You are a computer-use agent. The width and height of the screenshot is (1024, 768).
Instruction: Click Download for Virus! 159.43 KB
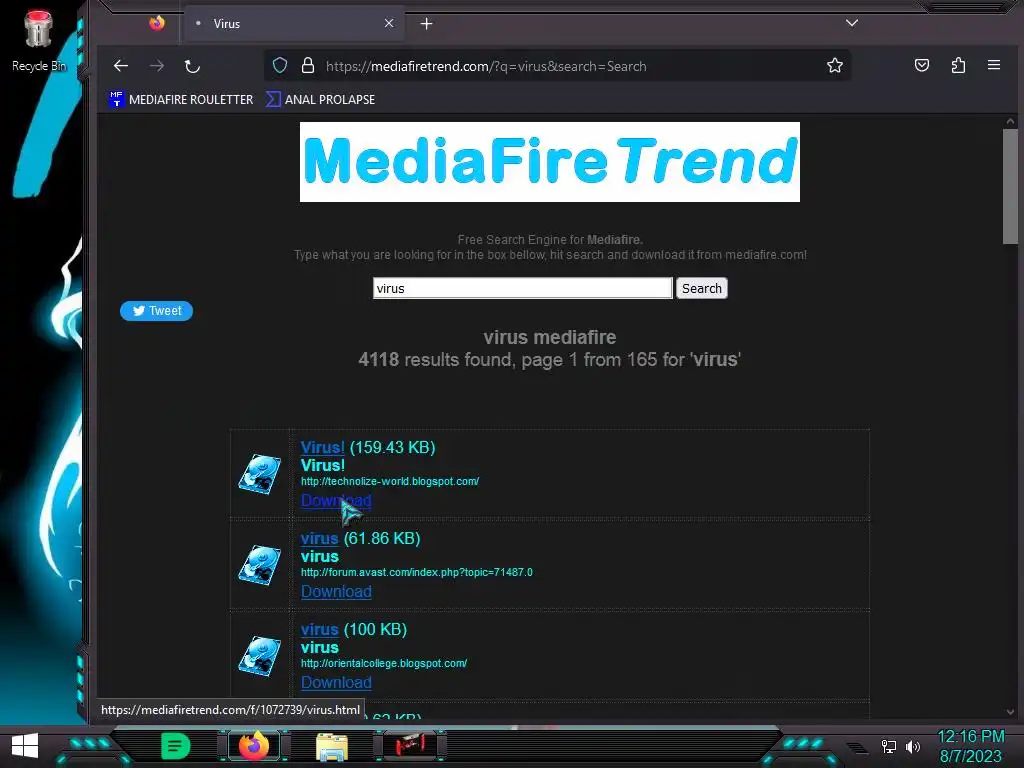[x=336, y=500]
